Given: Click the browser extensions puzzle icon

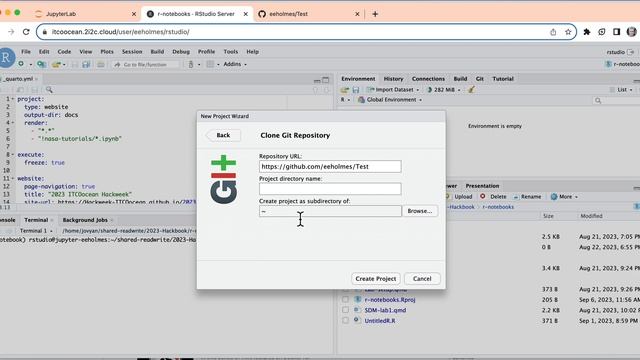Looking at the screenshot, I should coord(587,32).
